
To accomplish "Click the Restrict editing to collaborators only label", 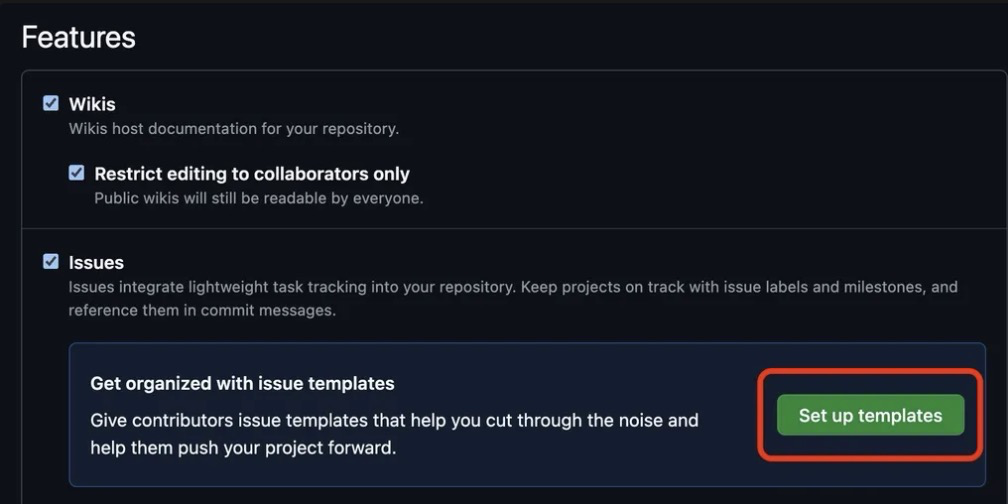I will (x=252, y=174).
